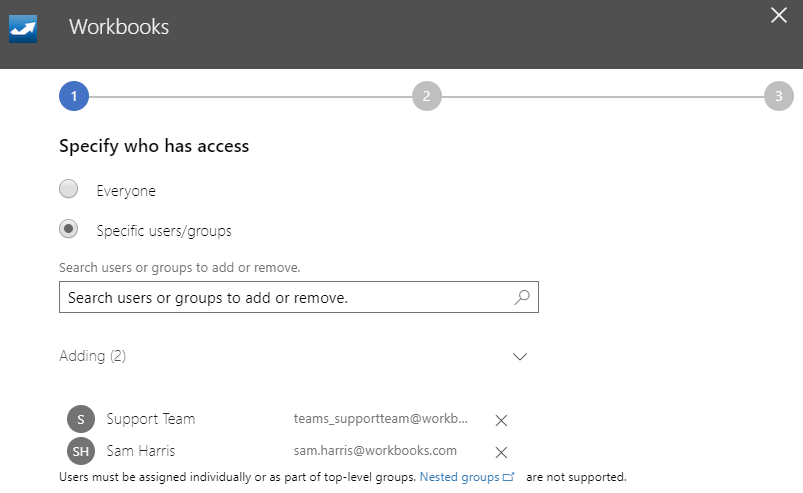Jump to wizard step 2 circle

coord(427,96)
